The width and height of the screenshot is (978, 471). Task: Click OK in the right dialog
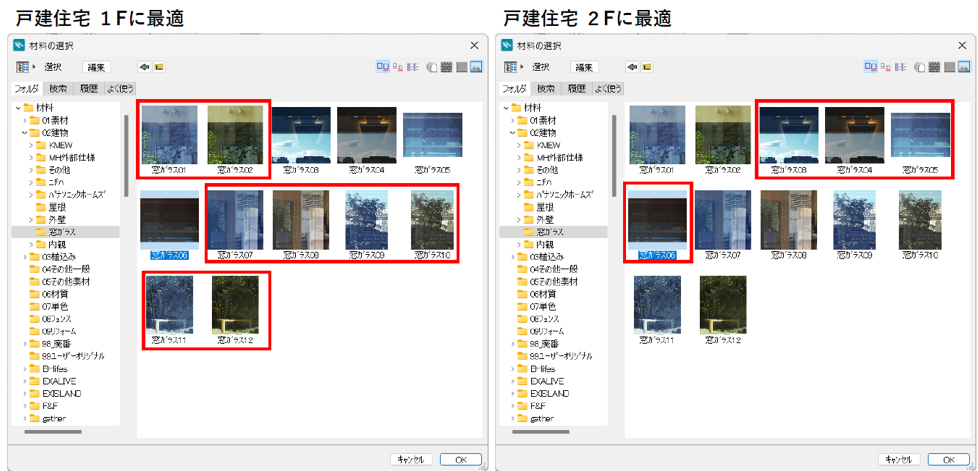949,459
